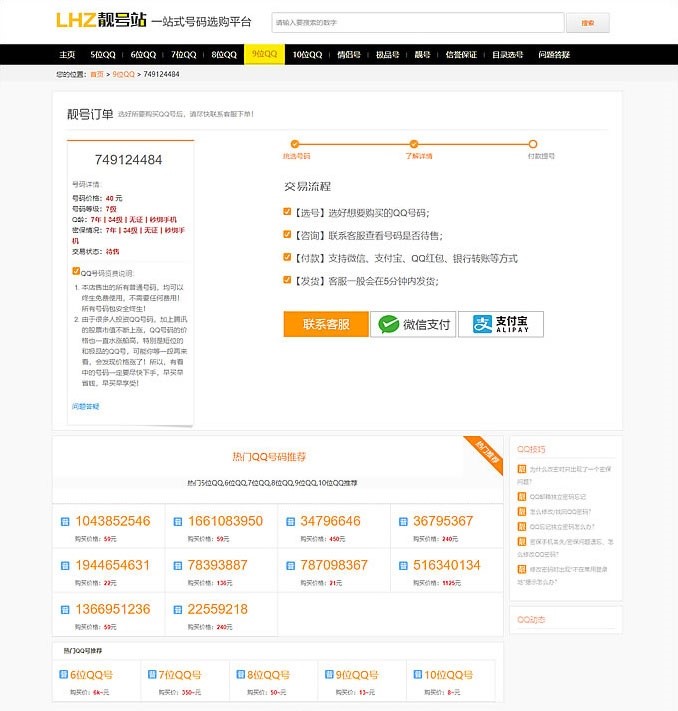This screenshot has width=678, height=711.
Task: Click the Alipay (支付宝) logo button
Action: point(500,324)
